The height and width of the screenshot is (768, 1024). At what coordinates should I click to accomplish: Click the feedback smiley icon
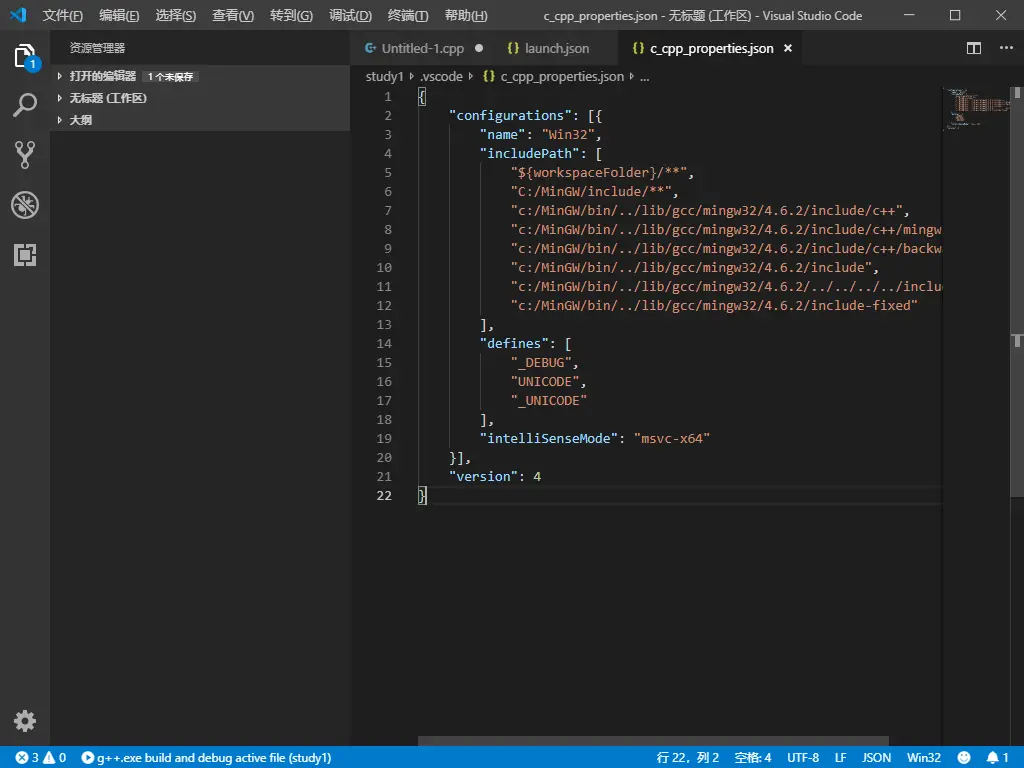(x=964, y=758)
